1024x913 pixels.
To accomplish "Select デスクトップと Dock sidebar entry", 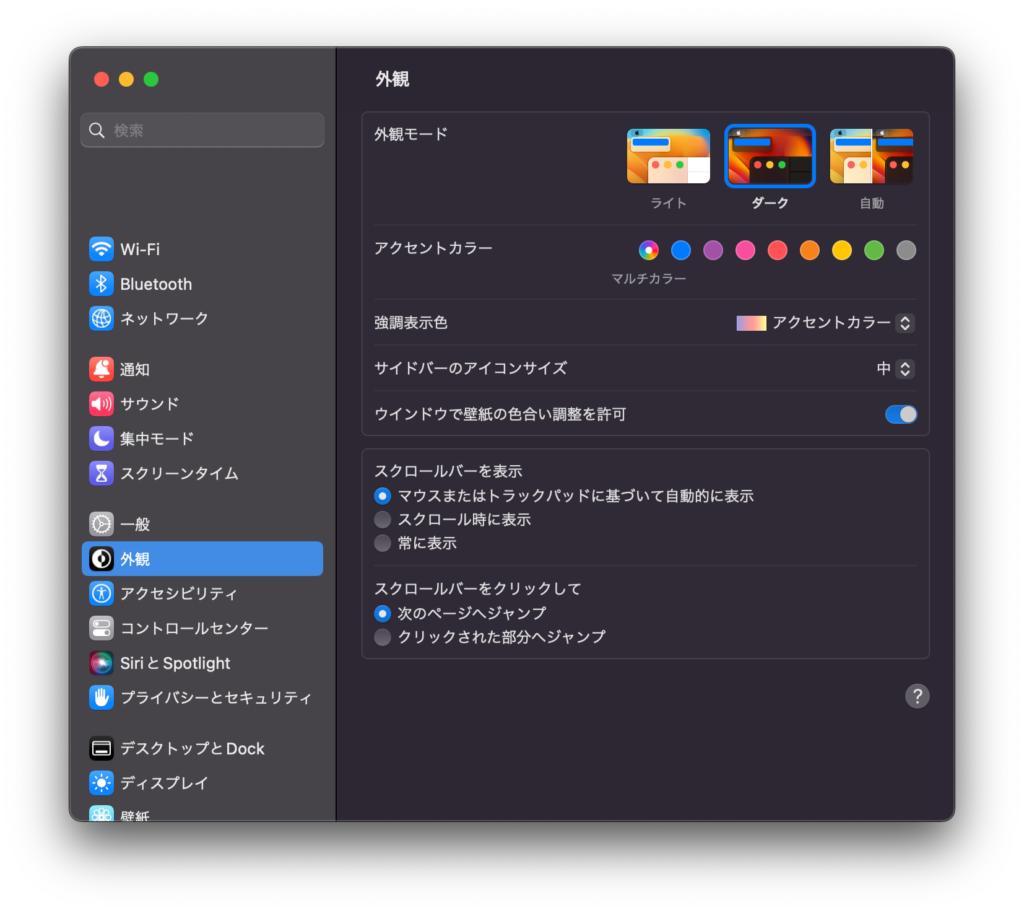I will tap(192, 748).
